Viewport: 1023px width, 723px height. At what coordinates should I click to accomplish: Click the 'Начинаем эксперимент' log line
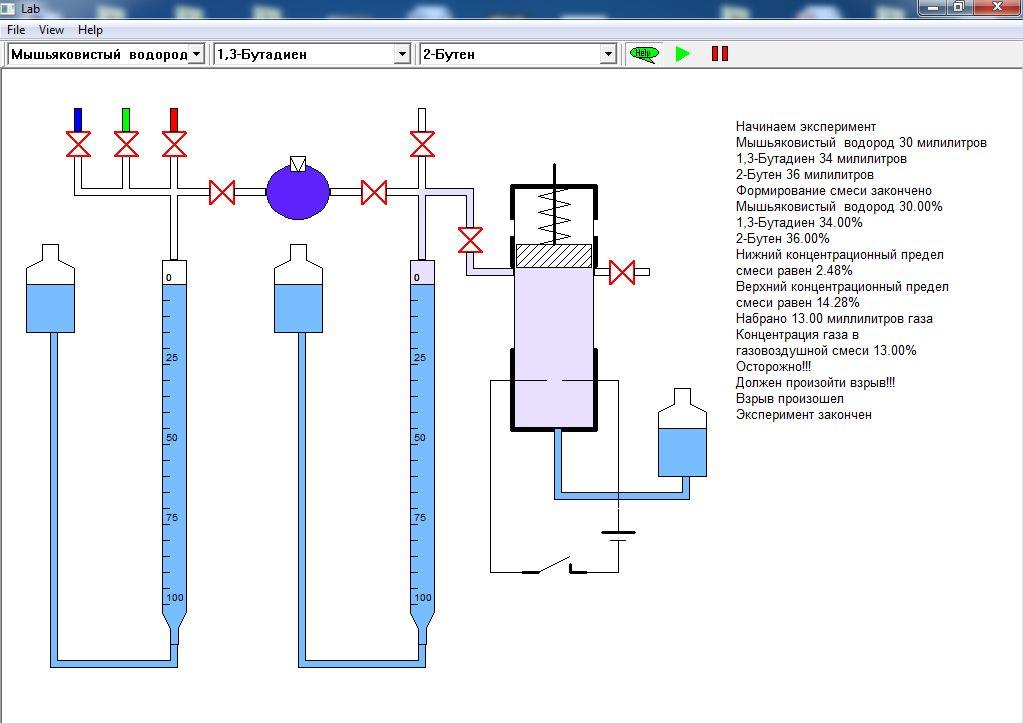pyautogui.click(x=806, y=127)
